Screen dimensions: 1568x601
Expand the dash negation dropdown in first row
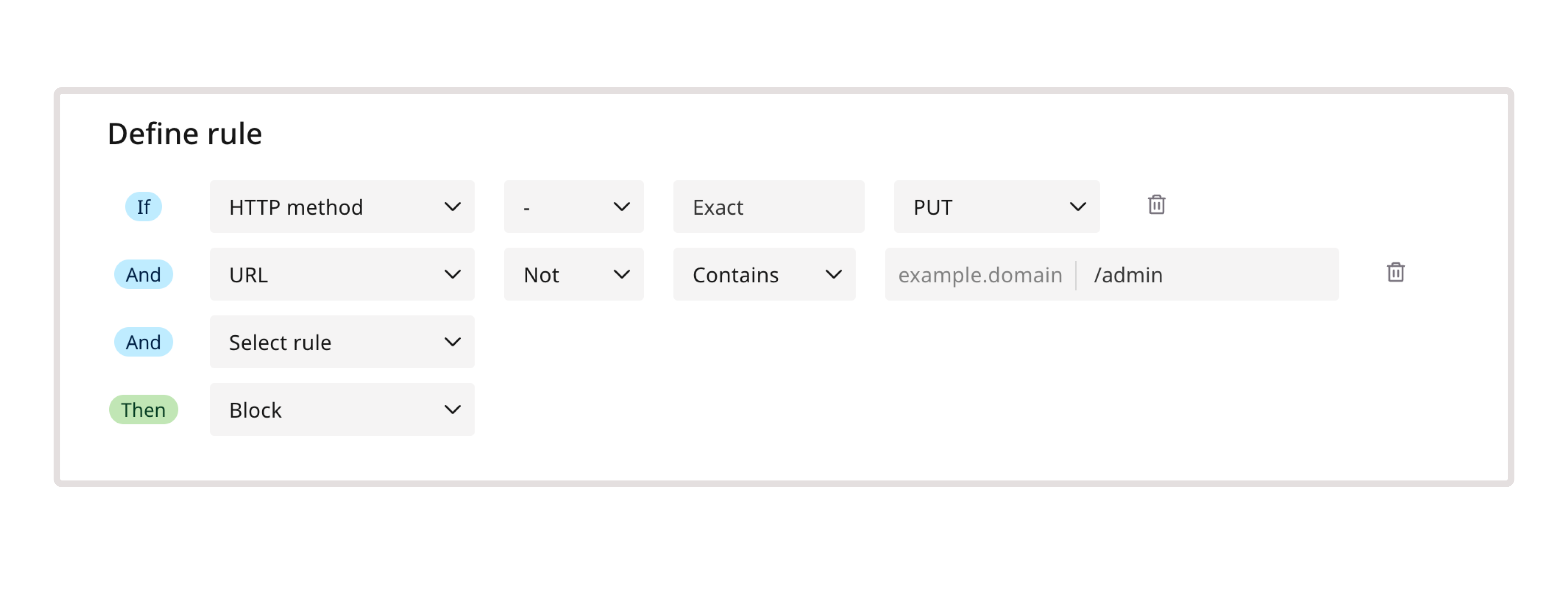point(573,207)
